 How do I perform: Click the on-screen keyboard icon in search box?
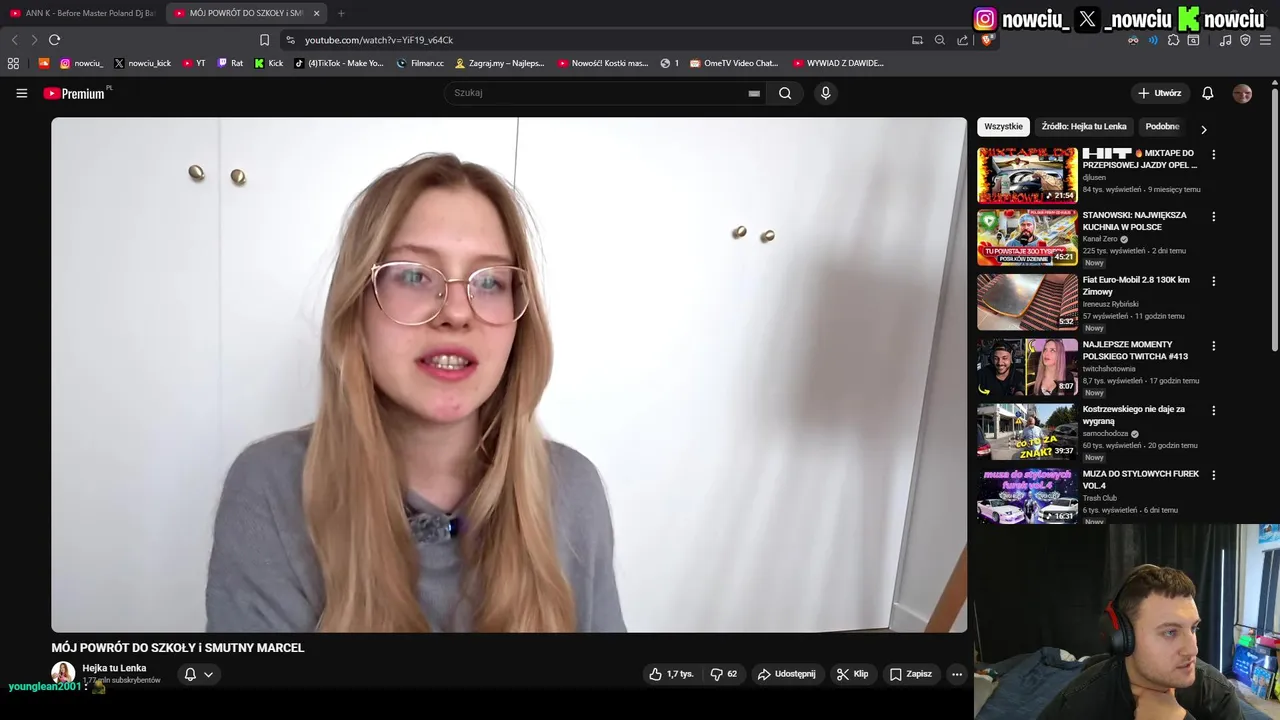(x=754, y=93)
